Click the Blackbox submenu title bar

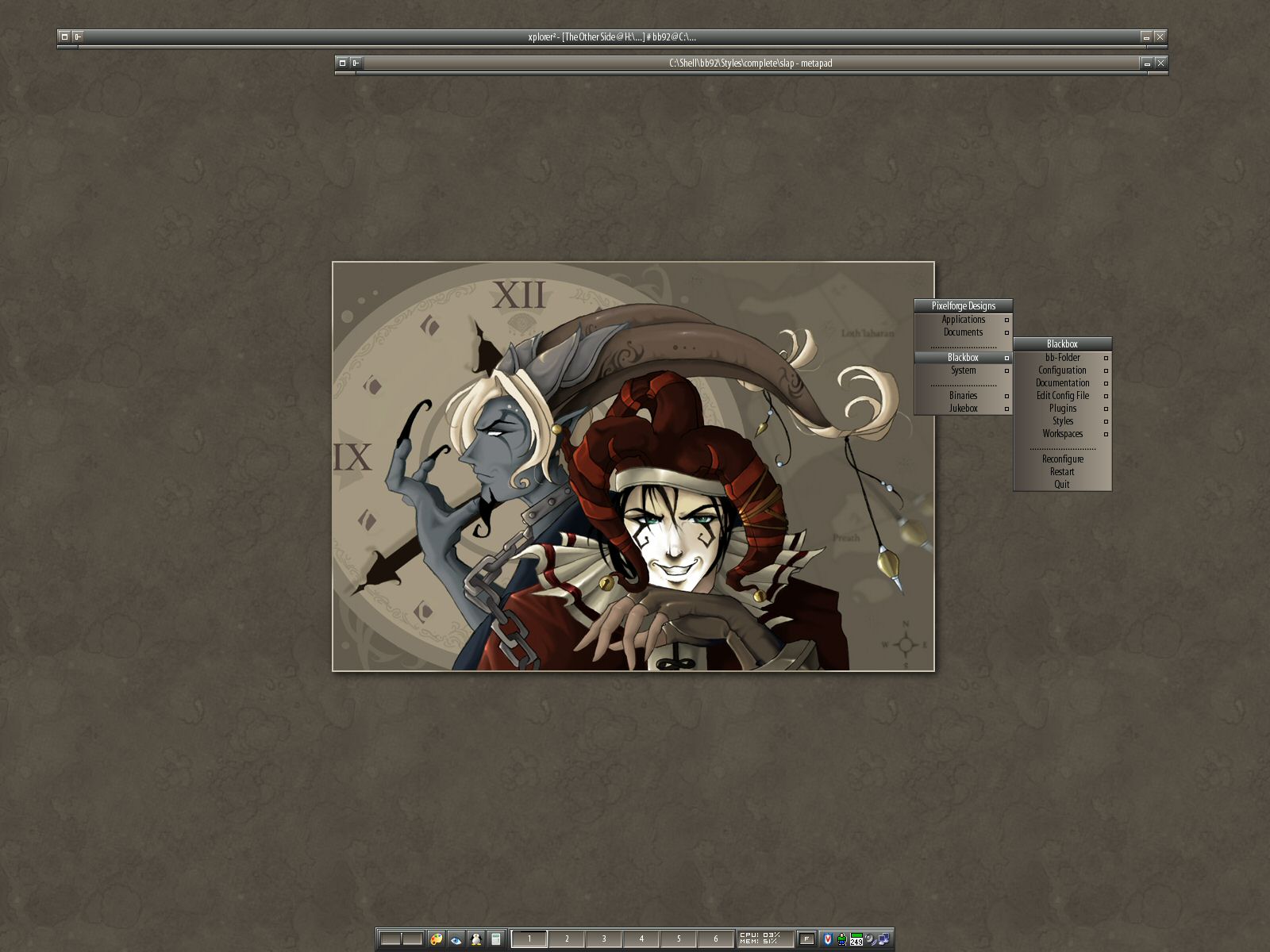[1062, 344]
